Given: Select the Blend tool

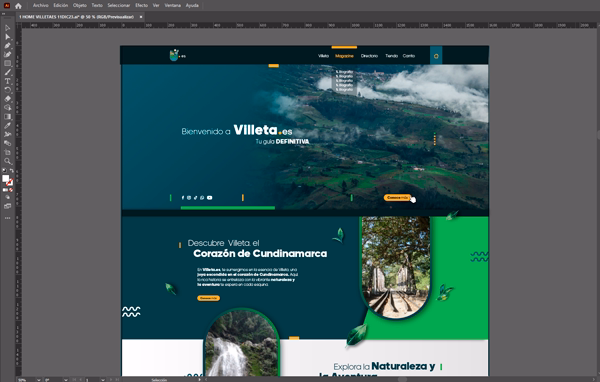Looking at the screenshot, I should click(x=7, y=143).
